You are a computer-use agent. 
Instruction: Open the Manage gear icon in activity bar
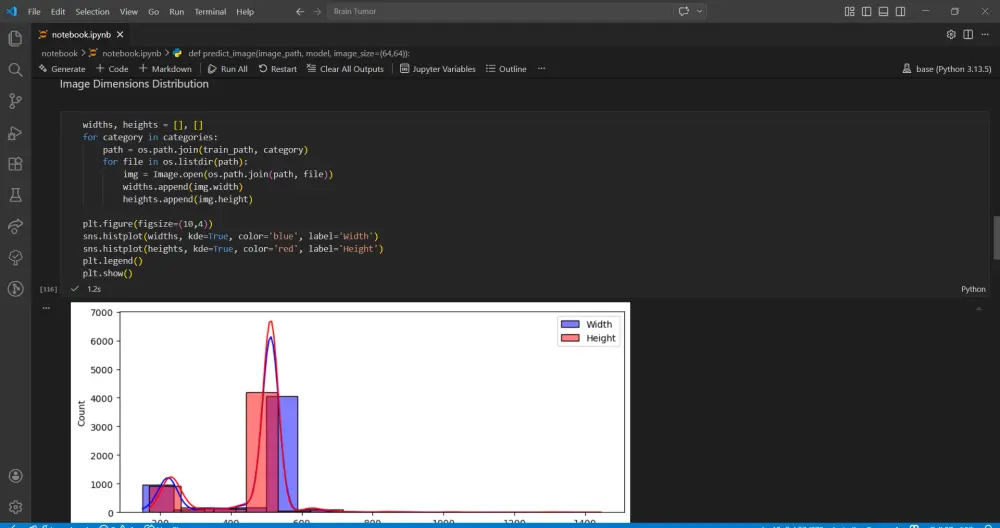pyautogui.click(x=15, y=507)
